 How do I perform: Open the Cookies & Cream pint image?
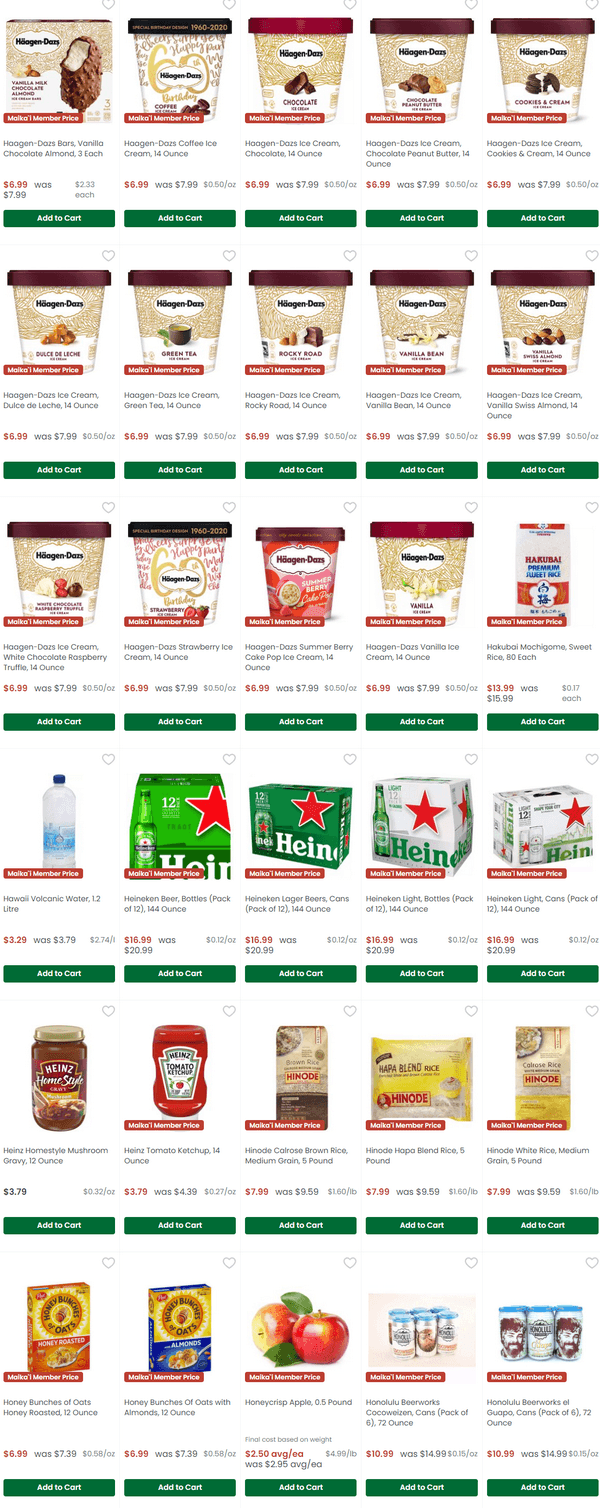(543, 63)
